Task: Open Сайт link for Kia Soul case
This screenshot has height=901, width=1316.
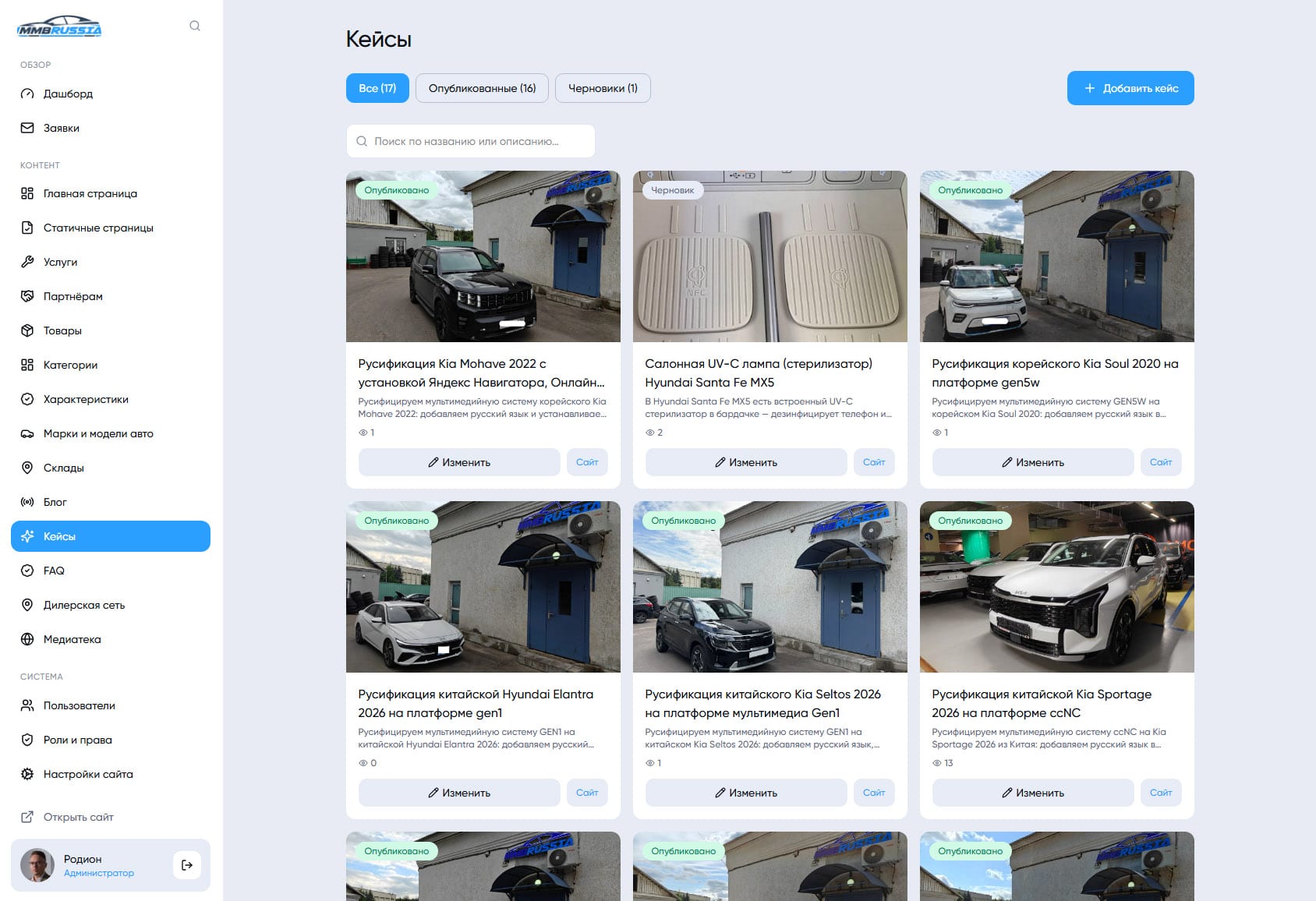Action: [x=1161, y=462]
